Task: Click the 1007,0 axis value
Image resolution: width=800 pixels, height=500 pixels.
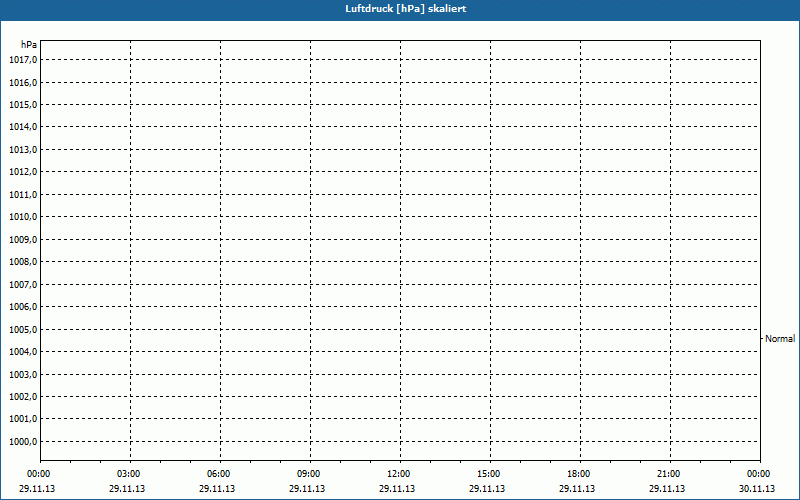Action: [23, 284]
